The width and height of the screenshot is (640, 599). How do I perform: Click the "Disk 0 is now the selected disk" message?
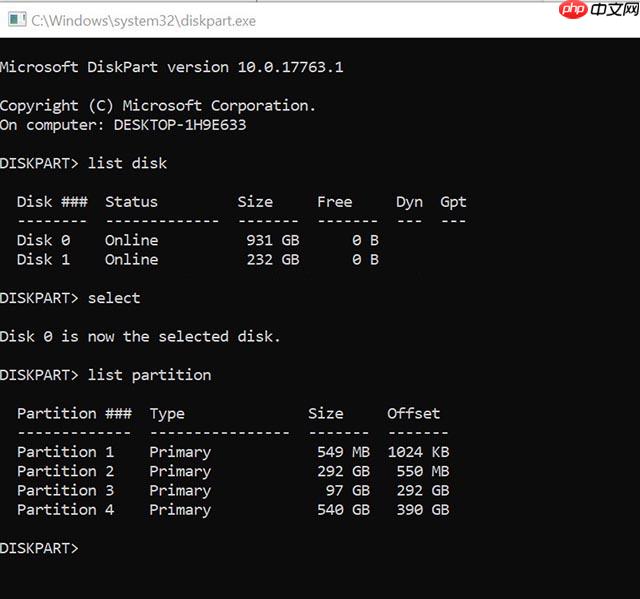[x=140, y=336]
